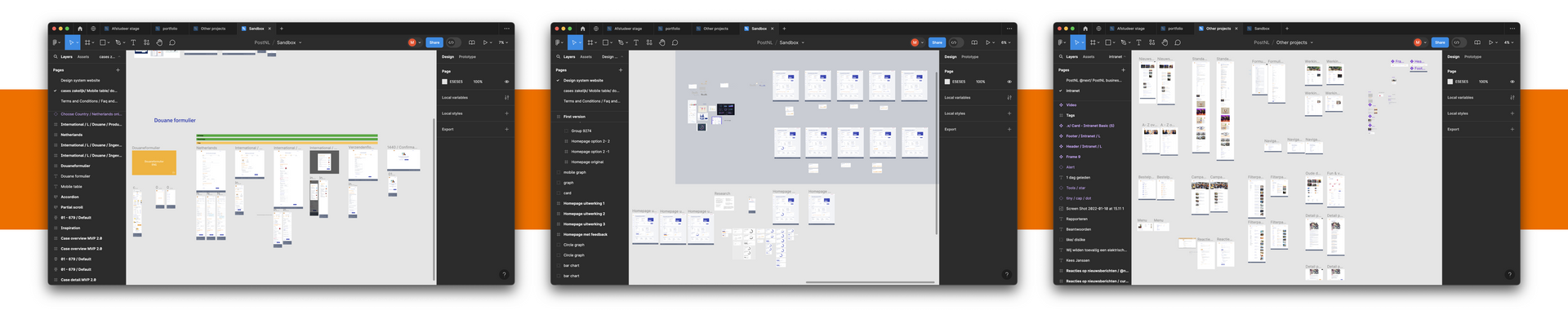Go to Home in left window tab bar

(x=79, y=29)
